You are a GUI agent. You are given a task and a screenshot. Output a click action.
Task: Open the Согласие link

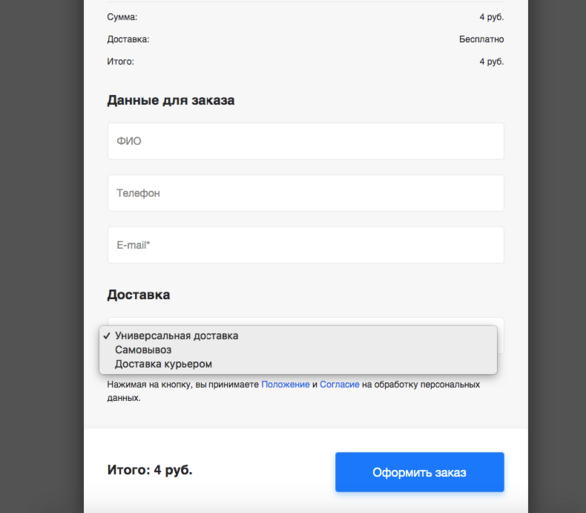click(x=339, y=384)
